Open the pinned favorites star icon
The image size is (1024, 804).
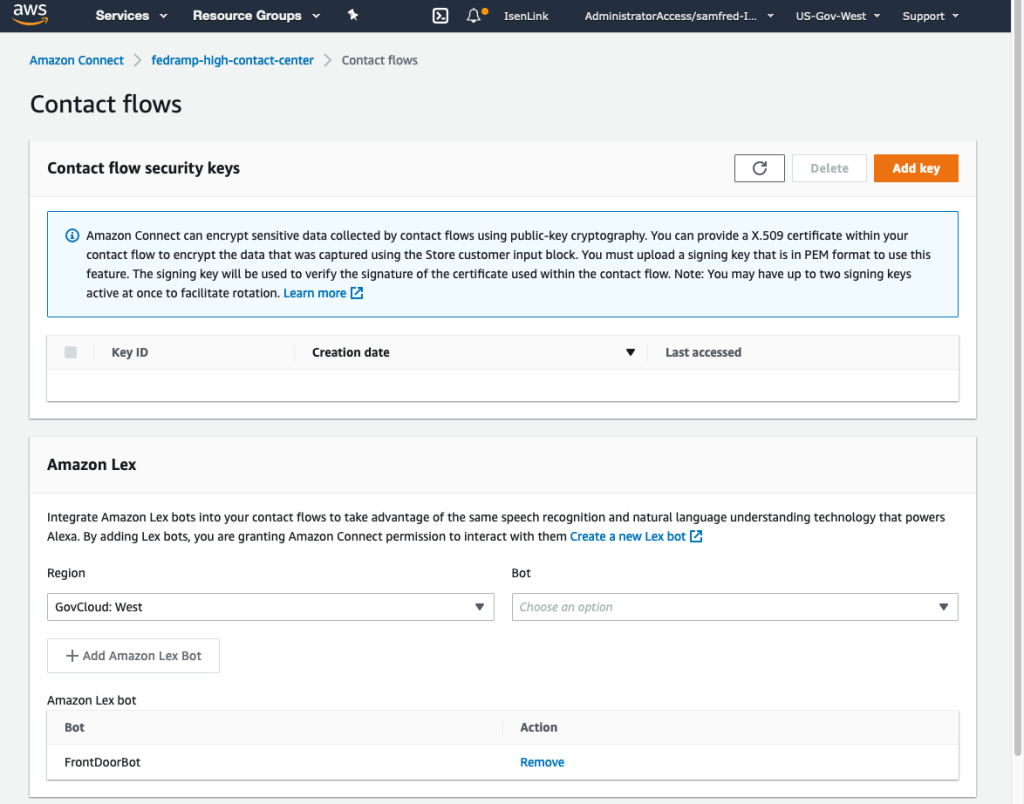(x=355, y=15)
